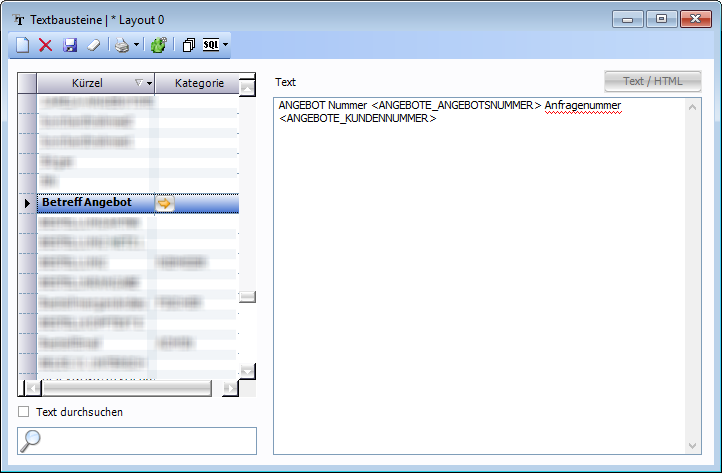Viewport: 722px width, 473px height.
Task: Click the Kürzel column header
Action: (88, 83)
